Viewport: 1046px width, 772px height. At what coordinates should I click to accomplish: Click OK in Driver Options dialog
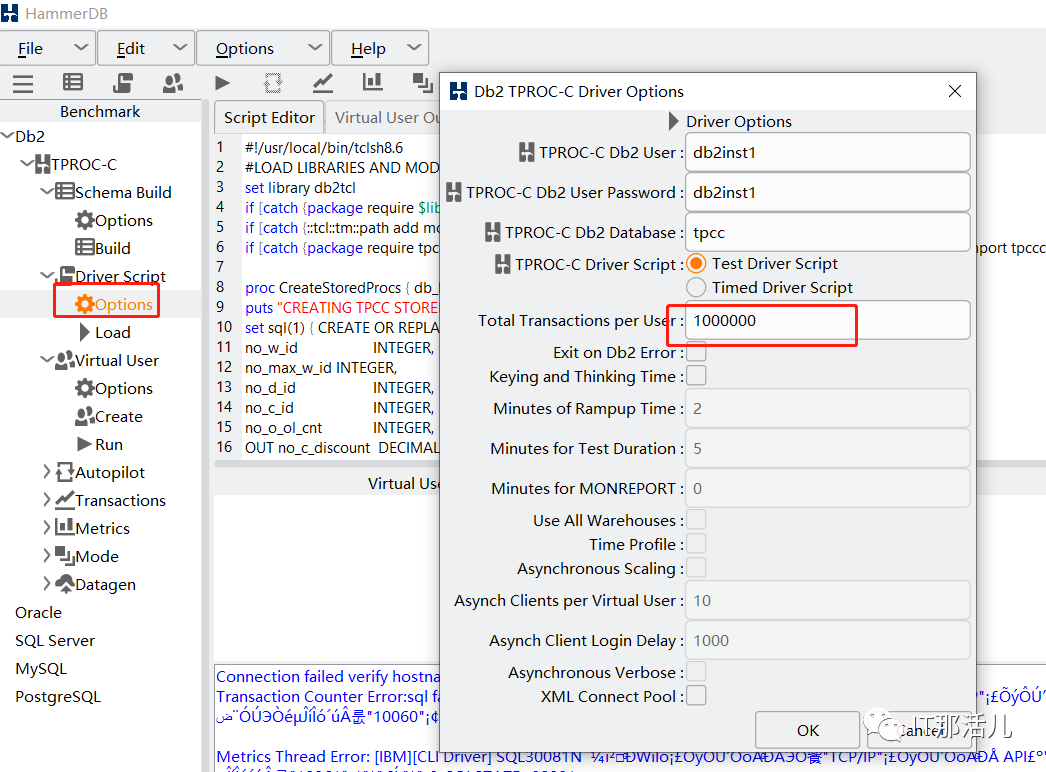point(807,730)
